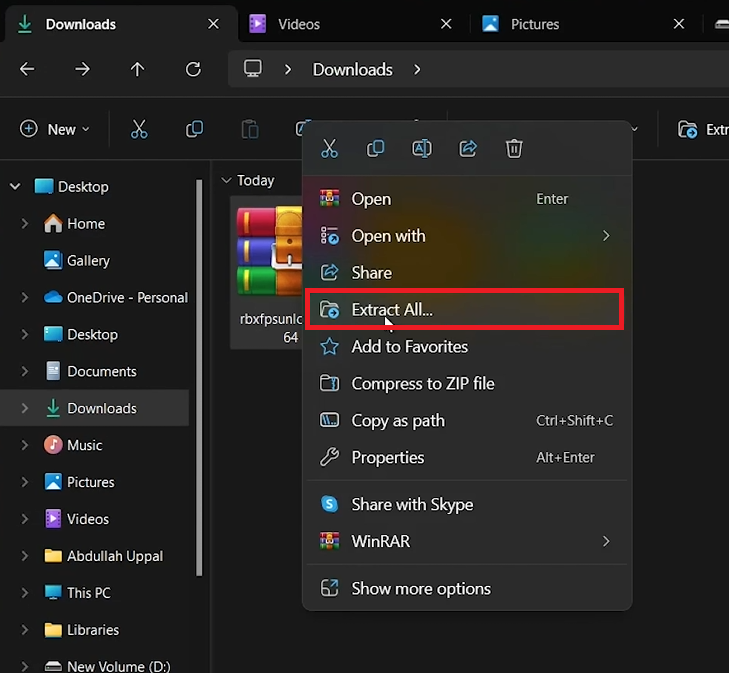Choose Copy as path

(466, 421)
